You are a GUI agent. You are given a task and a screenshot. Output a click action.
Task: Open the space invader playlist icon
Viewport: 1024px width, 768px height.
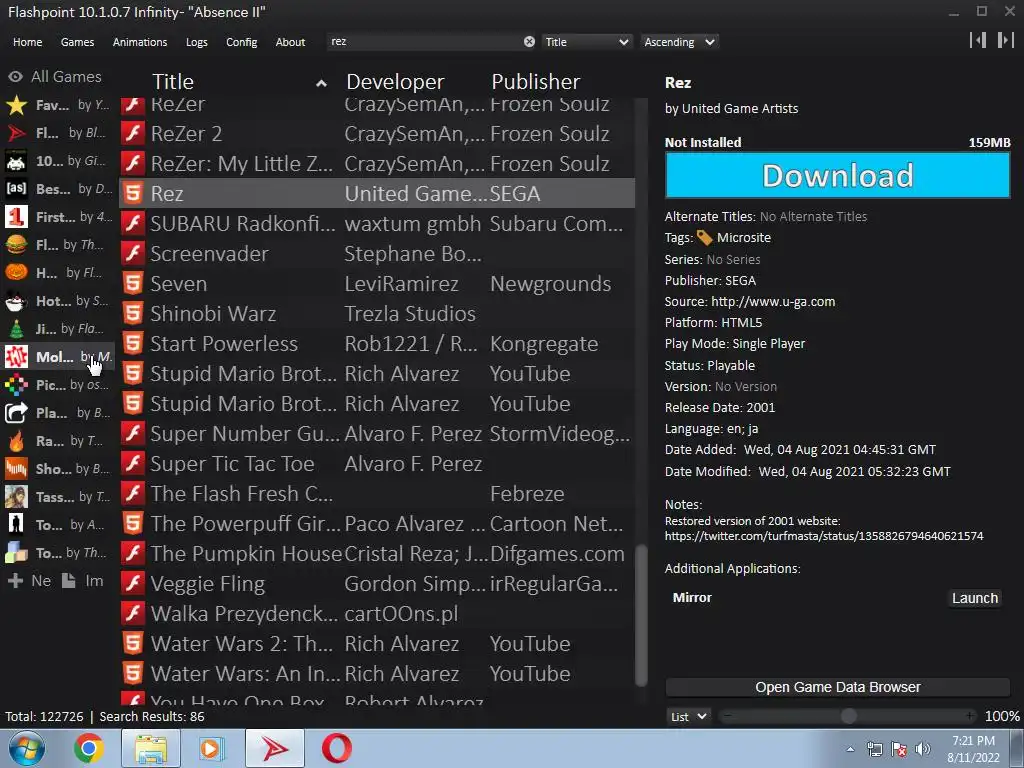[x=16, y=161]
